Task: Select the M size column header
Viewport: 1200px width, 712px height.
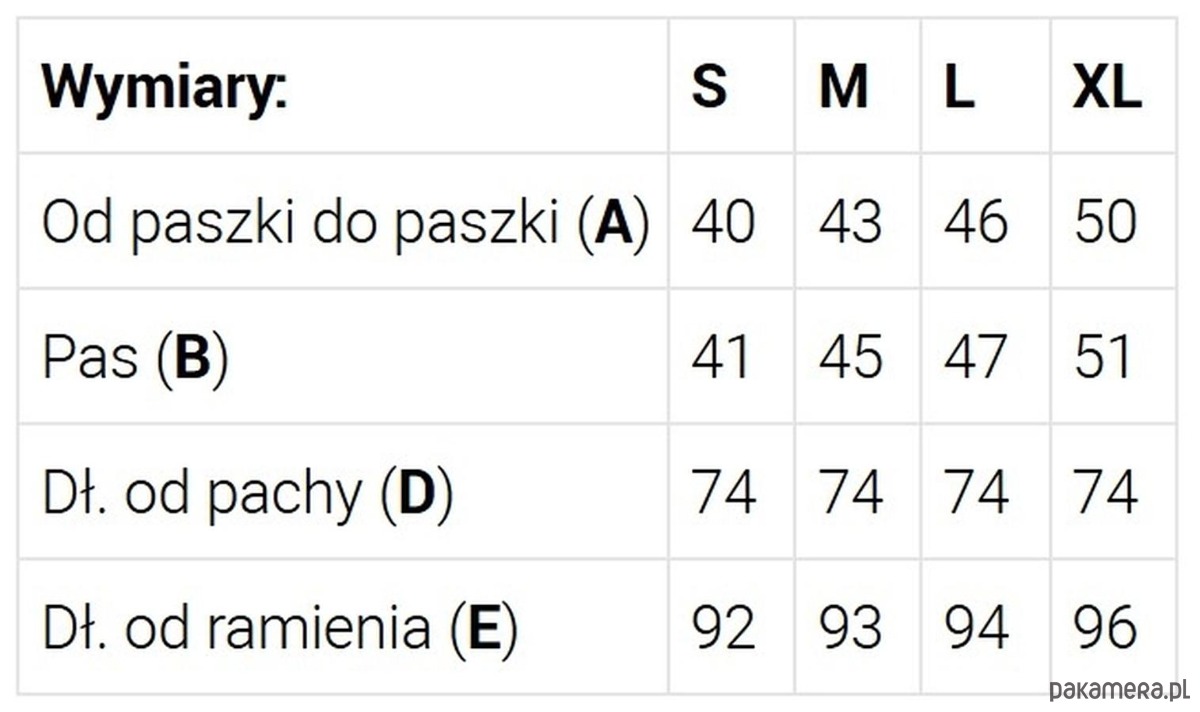Action: click(843, 88)
